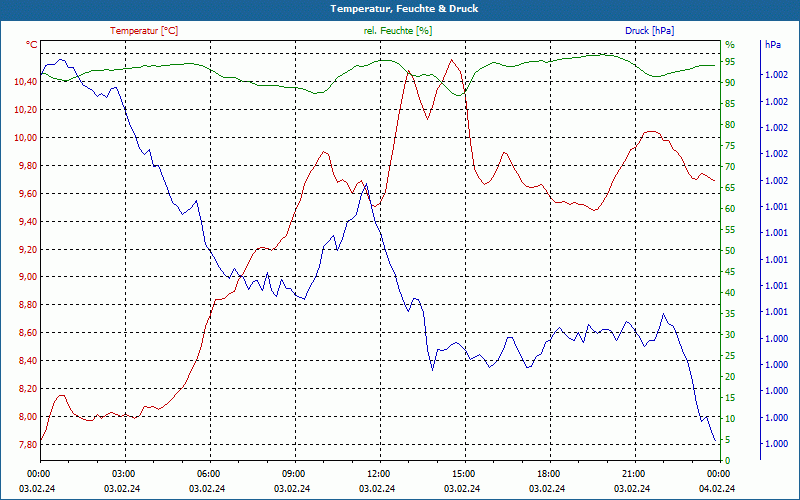Screen dimensions: 800x500
Task: Click the '15:00' time axis label
Action: click(464, 473)
